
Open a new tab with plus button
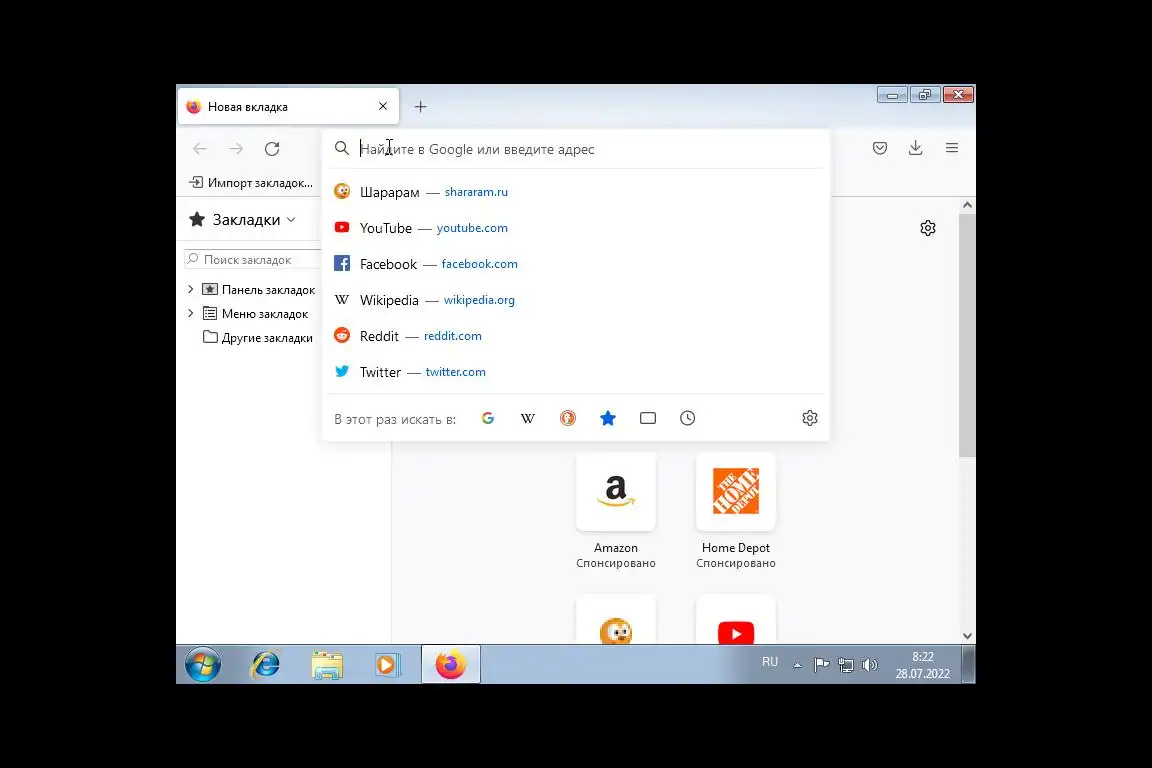(420, 107)
